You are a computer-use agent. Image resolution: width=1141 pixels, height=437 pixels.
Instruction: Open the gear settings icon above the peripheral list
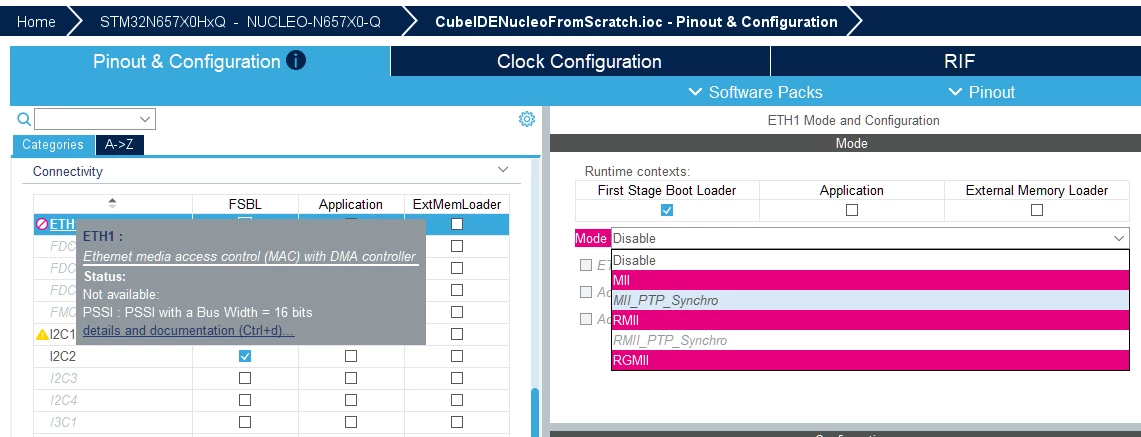pyautogui.click(x=527, y=119)
